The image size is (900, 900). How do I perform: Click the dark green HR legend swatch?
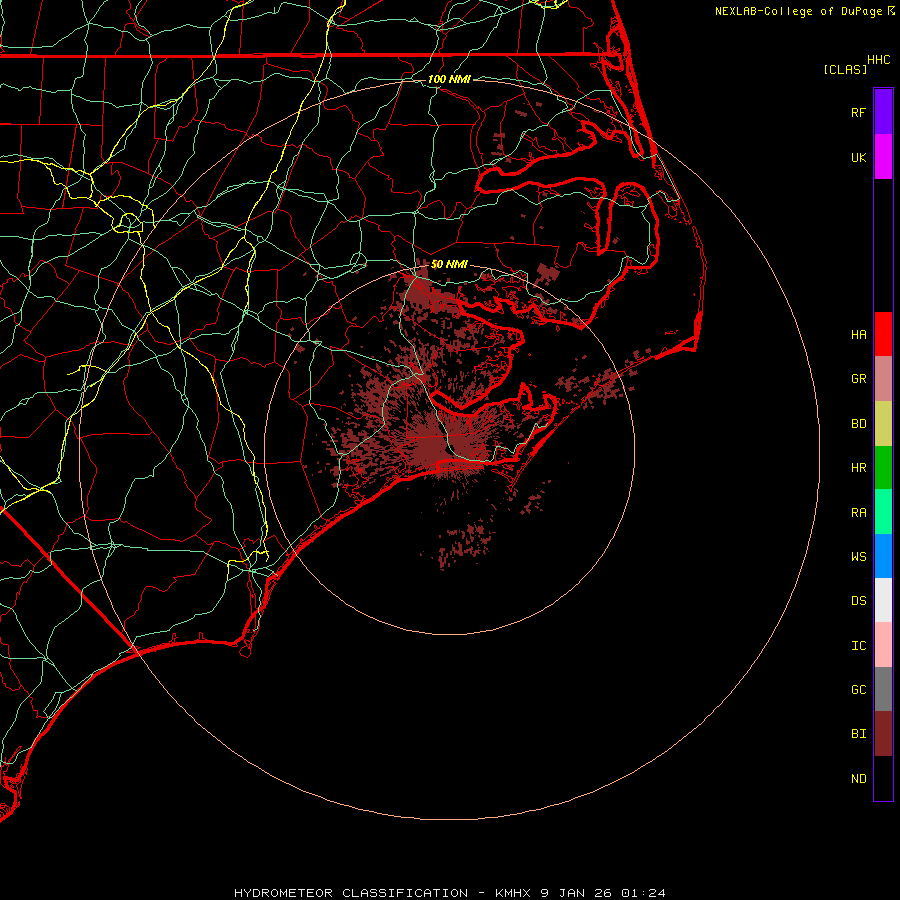(x=883, y=468)
